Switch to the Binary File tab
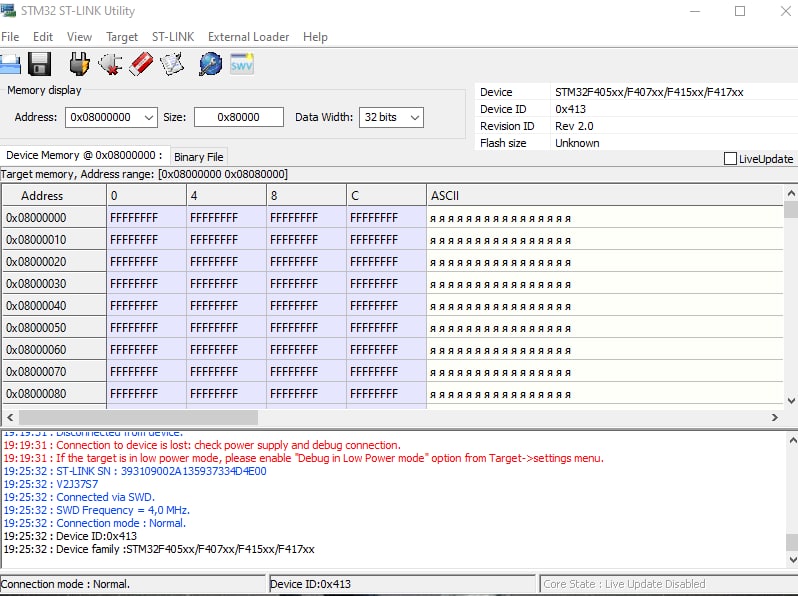The width and height of the screenshot is (798, 596). (x=198, y=157)
